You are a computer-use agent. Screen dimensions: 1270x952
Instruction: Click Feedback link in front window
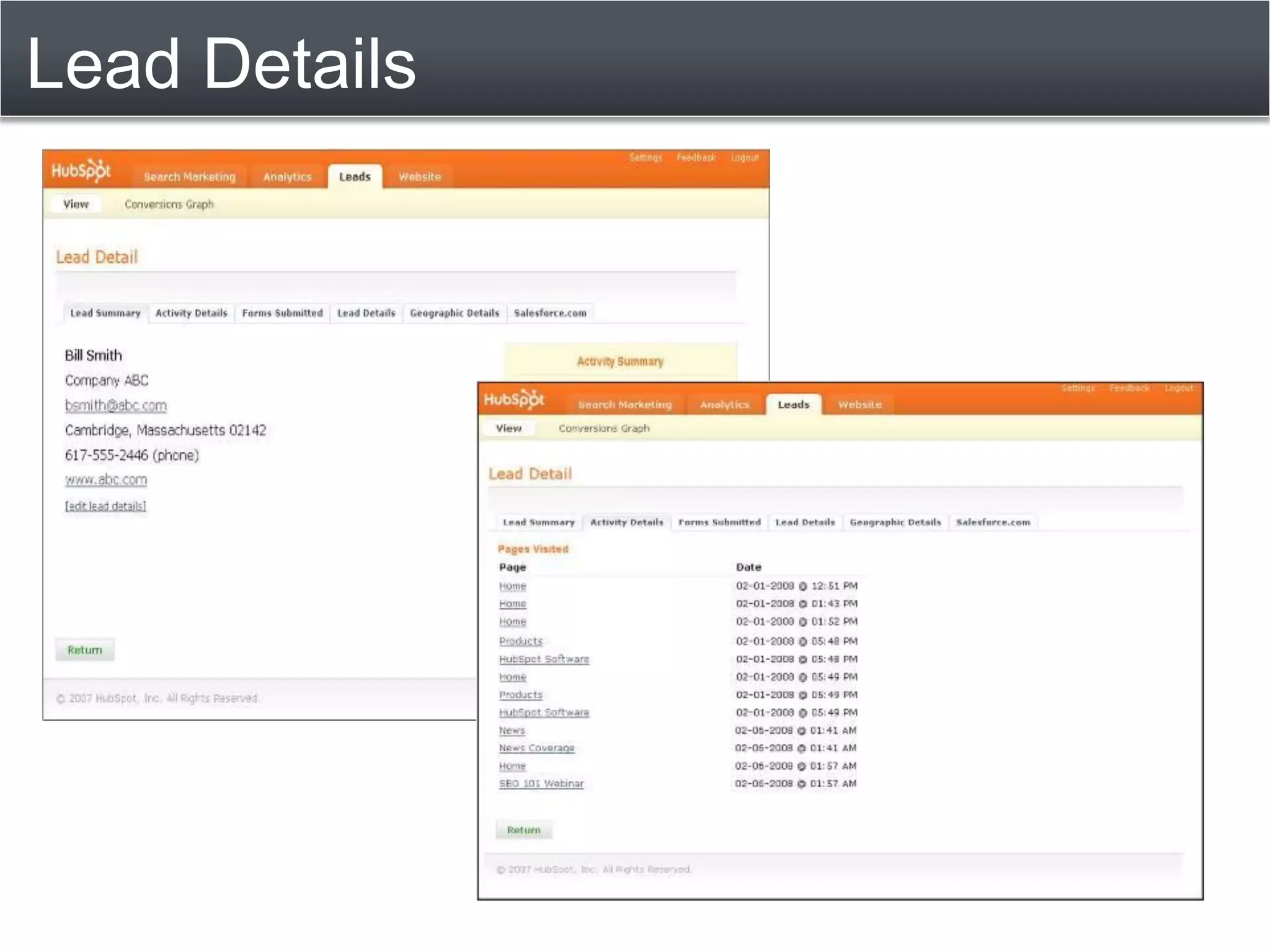tap(1129, 388)
